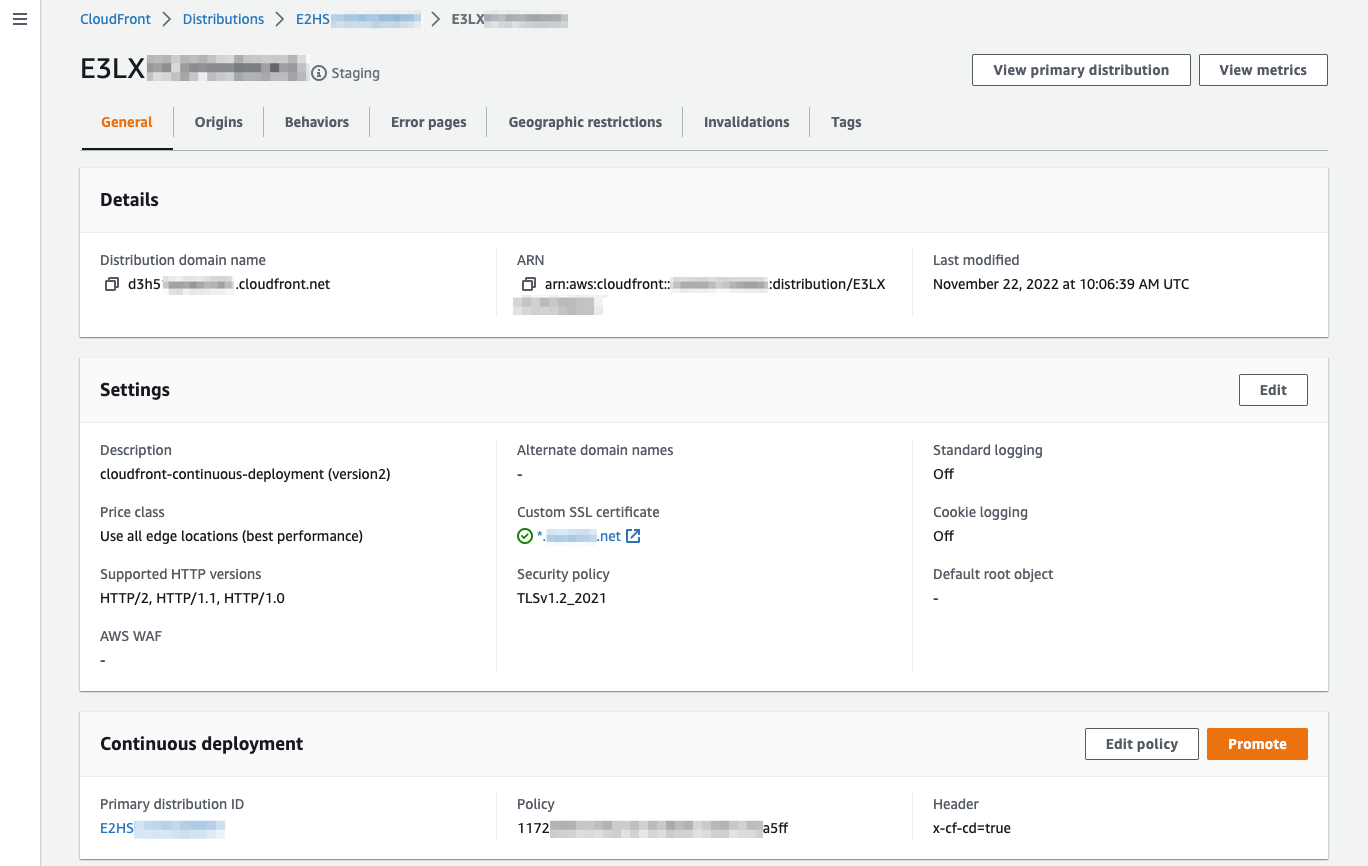Open the Invalidations tab

pyautogui.click(x=746, y=121)
